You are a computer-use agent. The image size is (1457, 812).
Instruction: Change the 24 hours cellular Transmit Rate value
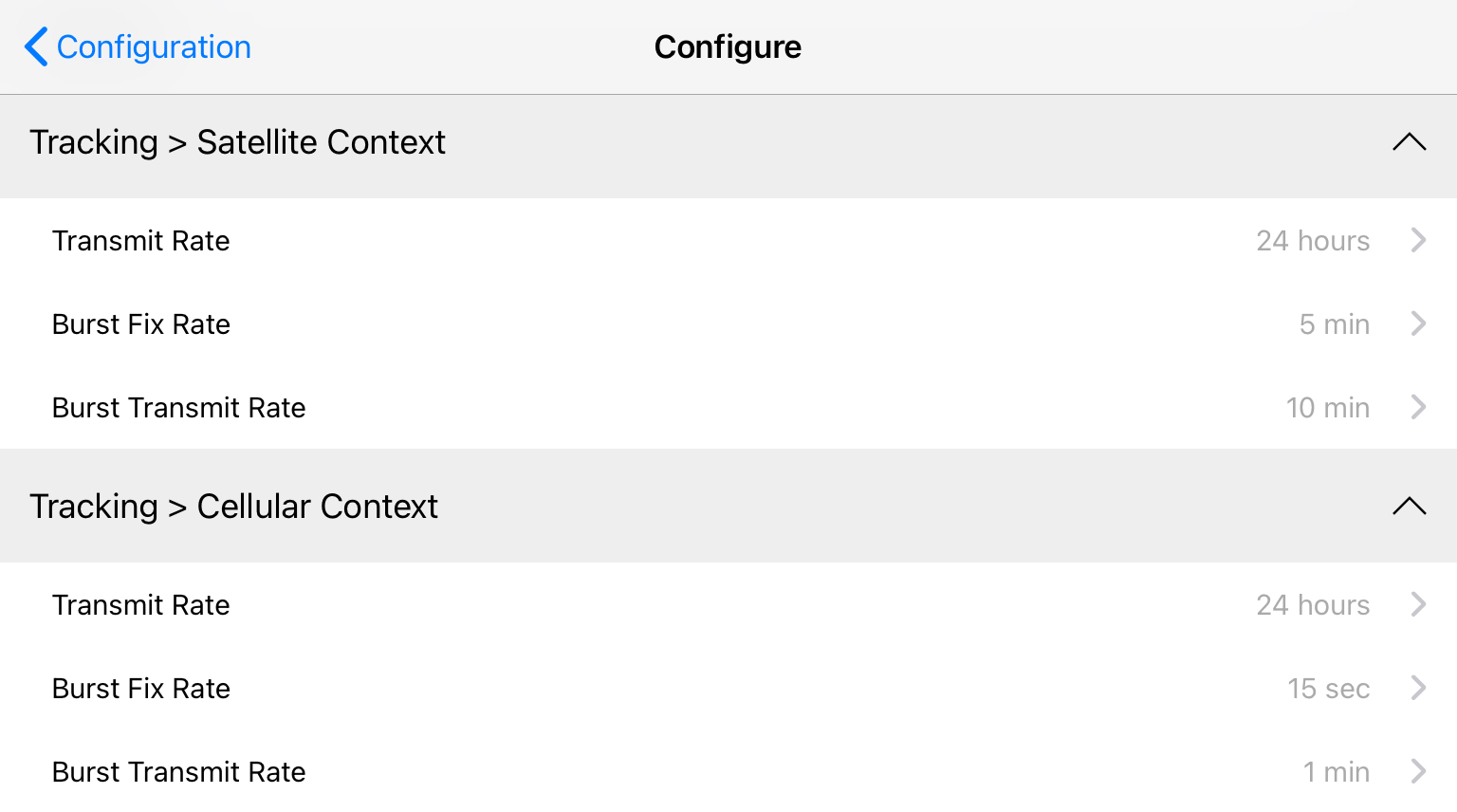pyautogui.click(x=1313, y=605)
